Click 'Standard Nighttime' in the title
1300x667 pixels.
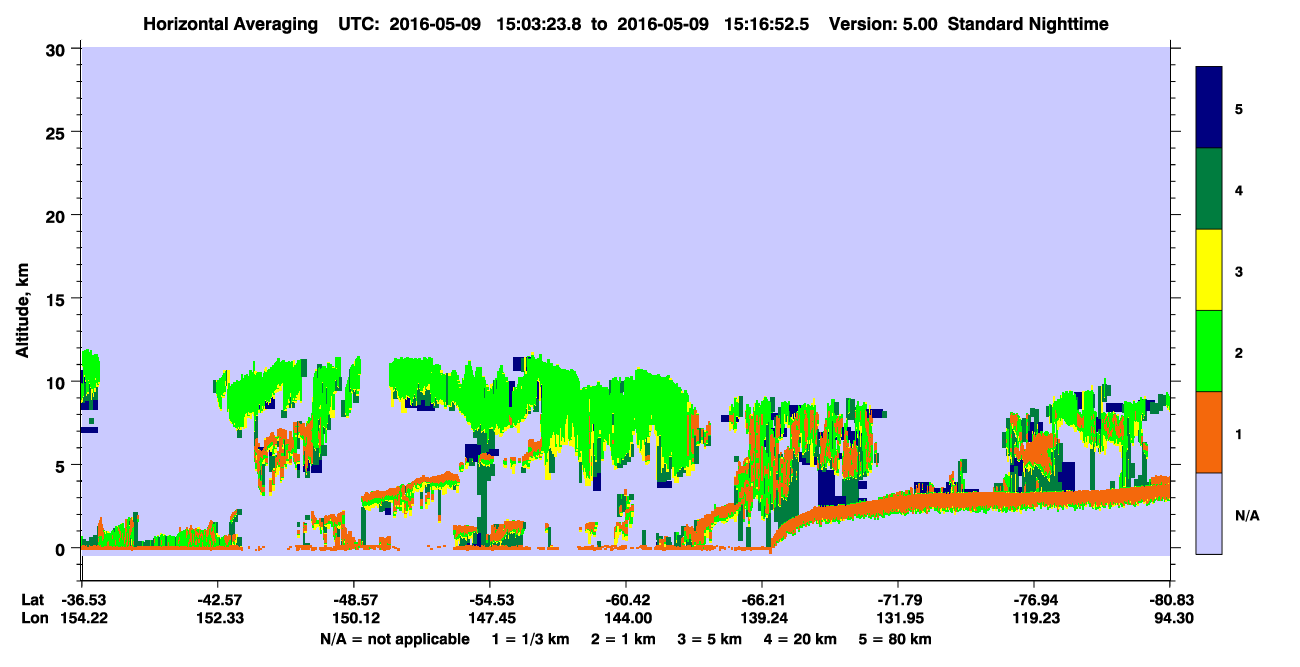click(1028, 23)
